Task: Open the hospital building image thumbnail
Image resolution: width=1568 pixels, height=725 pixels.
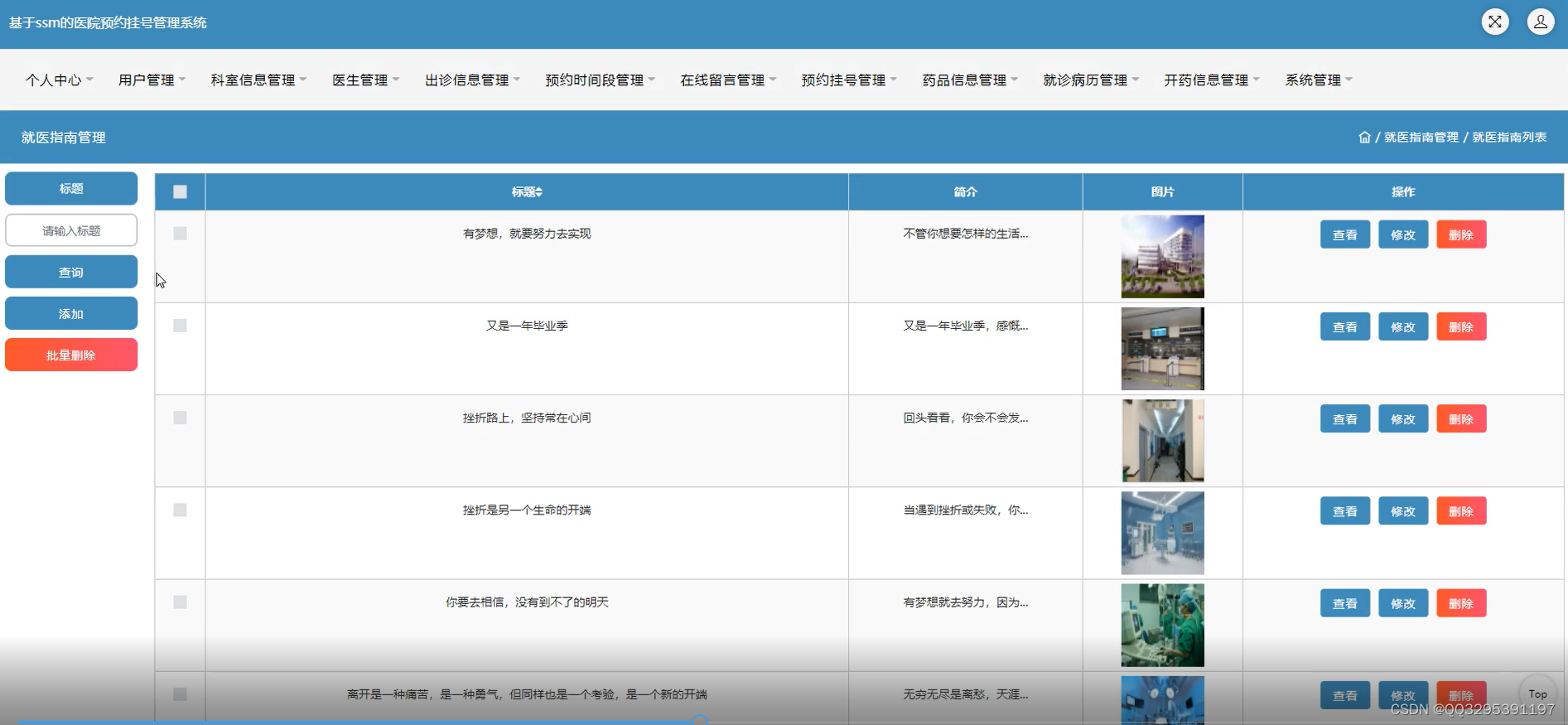Action: click(1162, 256)
